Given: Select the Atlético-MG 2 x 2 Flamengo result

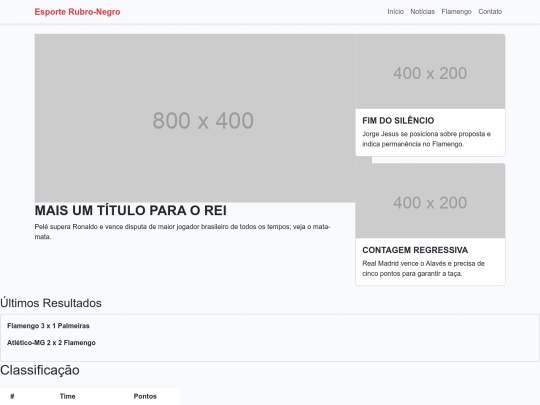Looking at the screenshot, I should 51,343.
